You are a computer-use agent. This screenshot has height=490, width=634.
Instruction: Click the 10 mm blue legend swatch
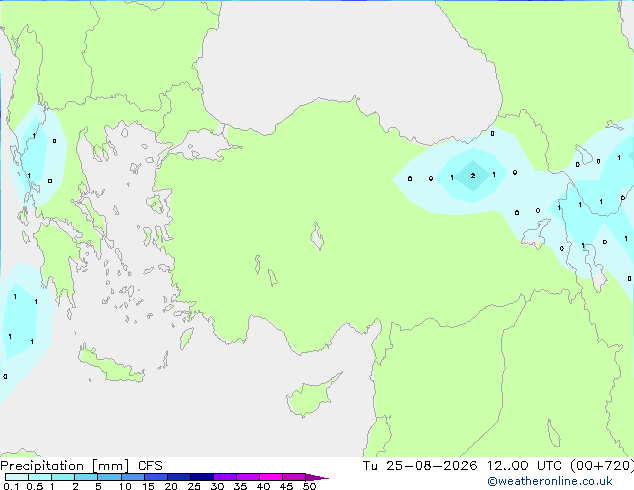[133, 477]
